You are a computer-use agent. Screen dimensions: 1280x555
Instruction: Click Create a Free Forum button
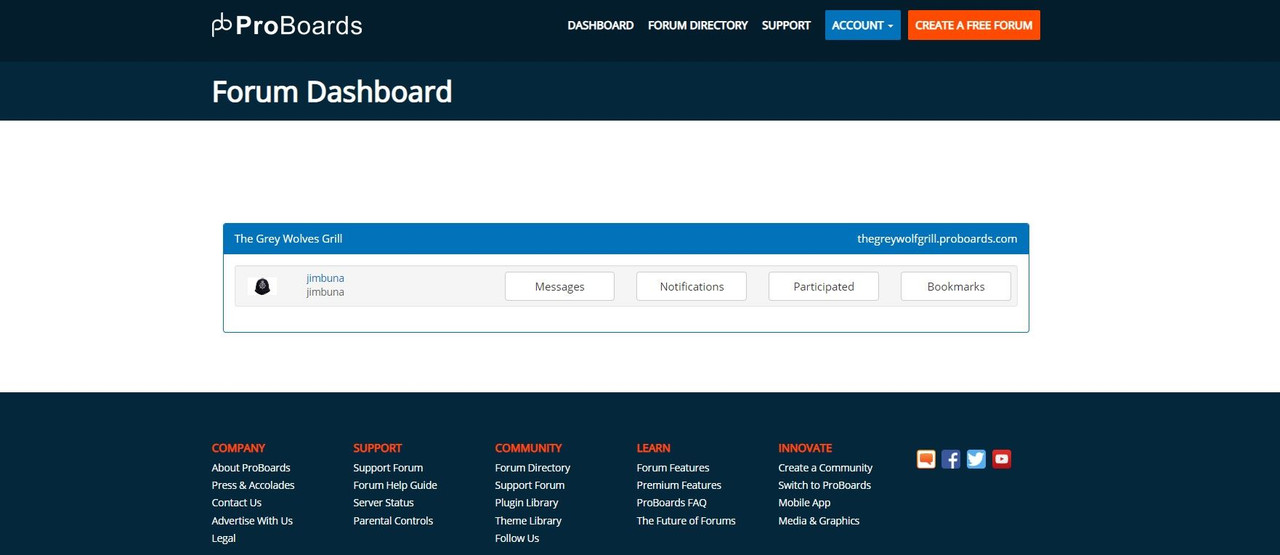tap(974, 25)
